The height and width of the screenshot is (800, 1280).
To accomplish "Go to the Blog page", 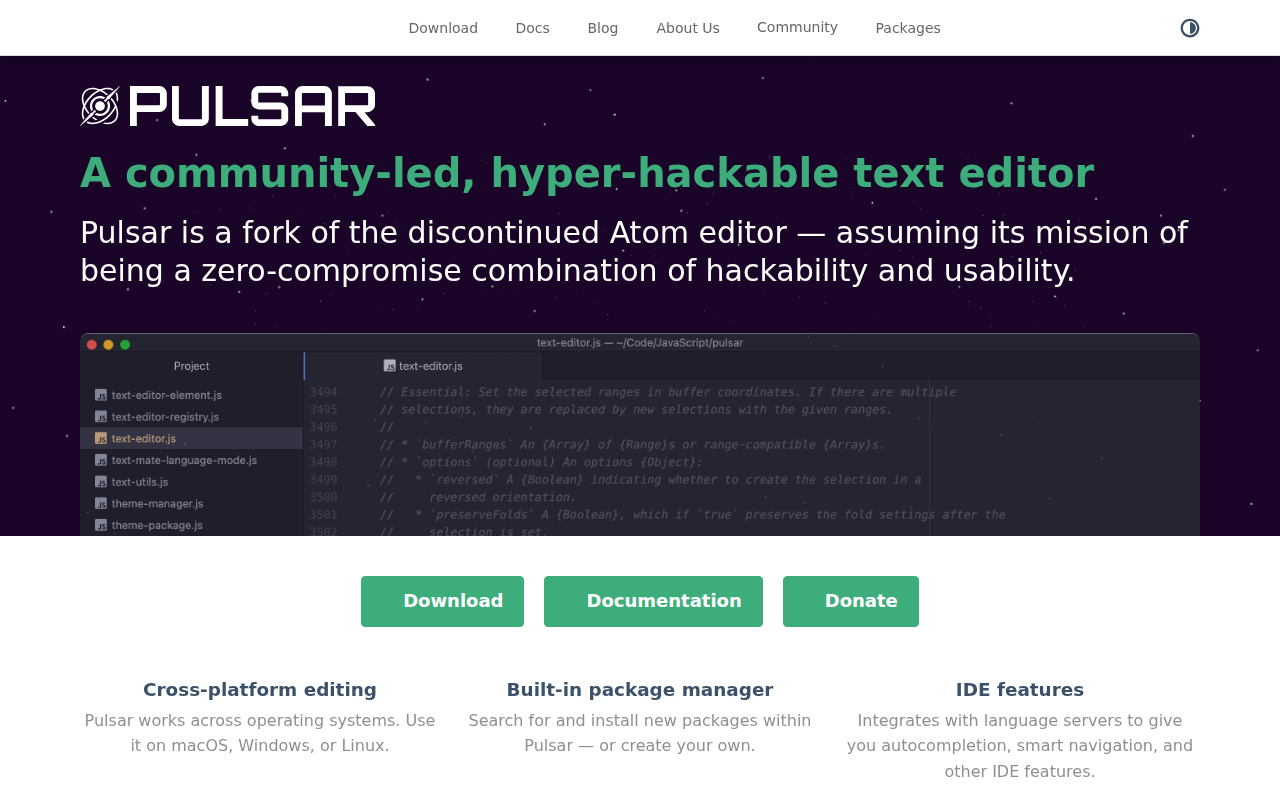I will pos(602,28).
